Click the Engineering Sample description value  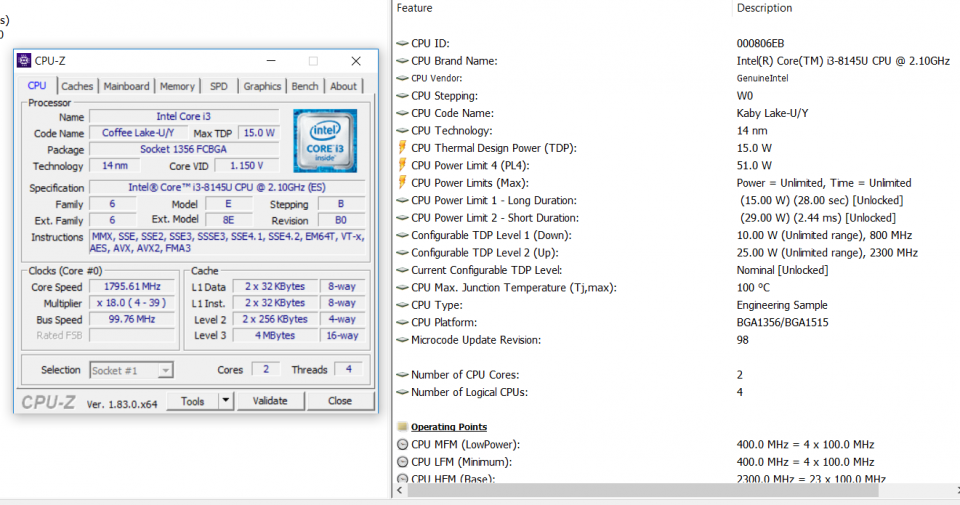(x=782, y=305)
